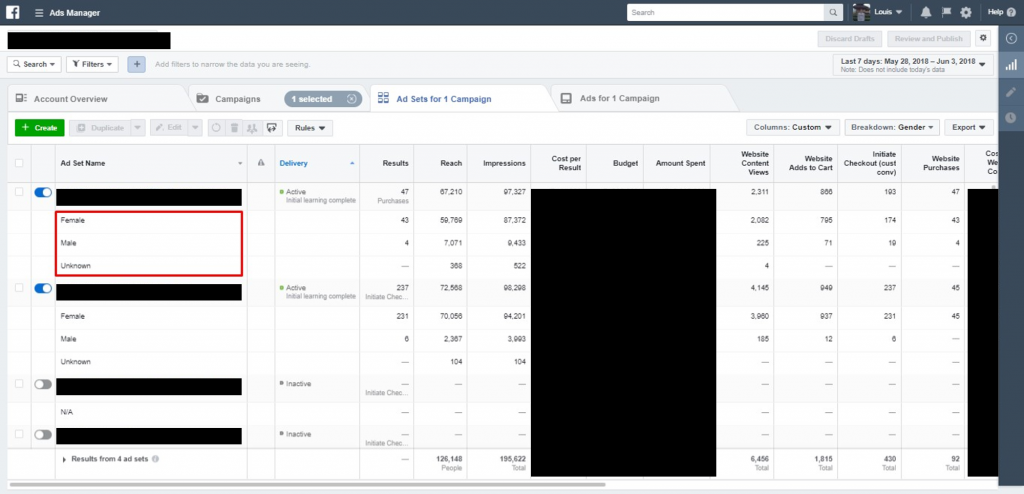Open the Rules button menu
Viewport: 1024px width, 494px height.
(x=310, y=128)
